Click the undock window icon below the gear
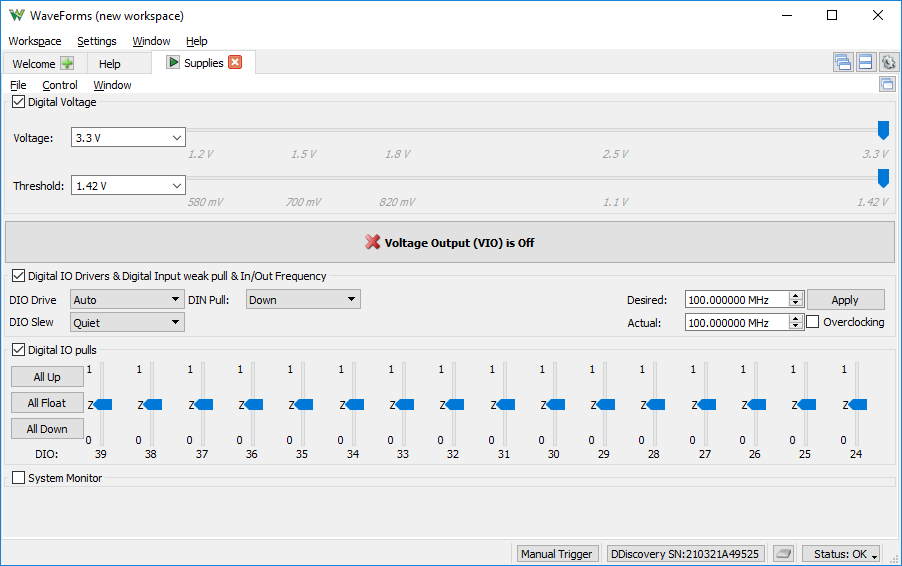The image size is (902, 566). pyautogui.click(x=887, y=85)
